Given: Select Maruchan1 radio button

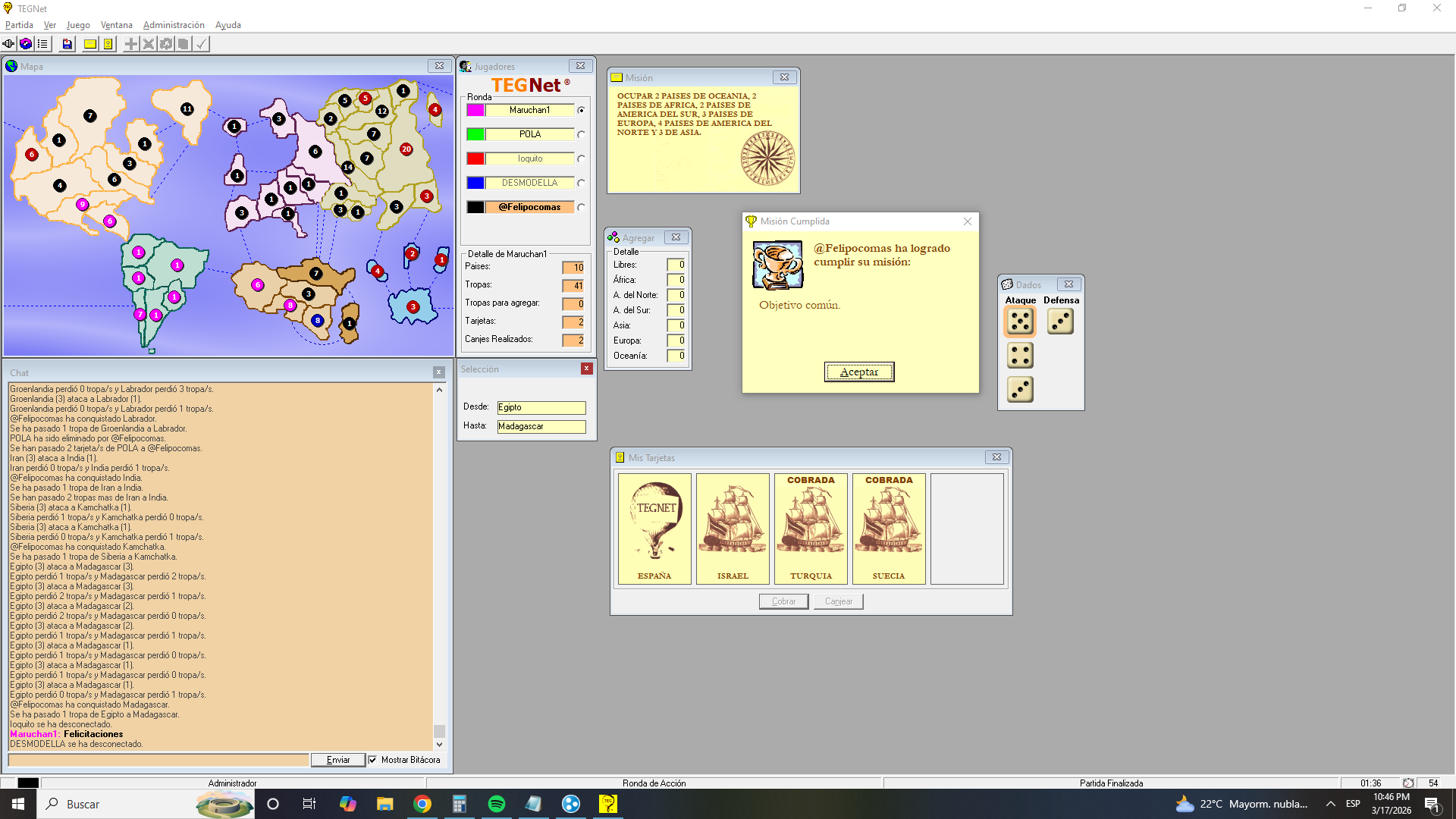Looking at the screenshot, I should coord(581,111).
